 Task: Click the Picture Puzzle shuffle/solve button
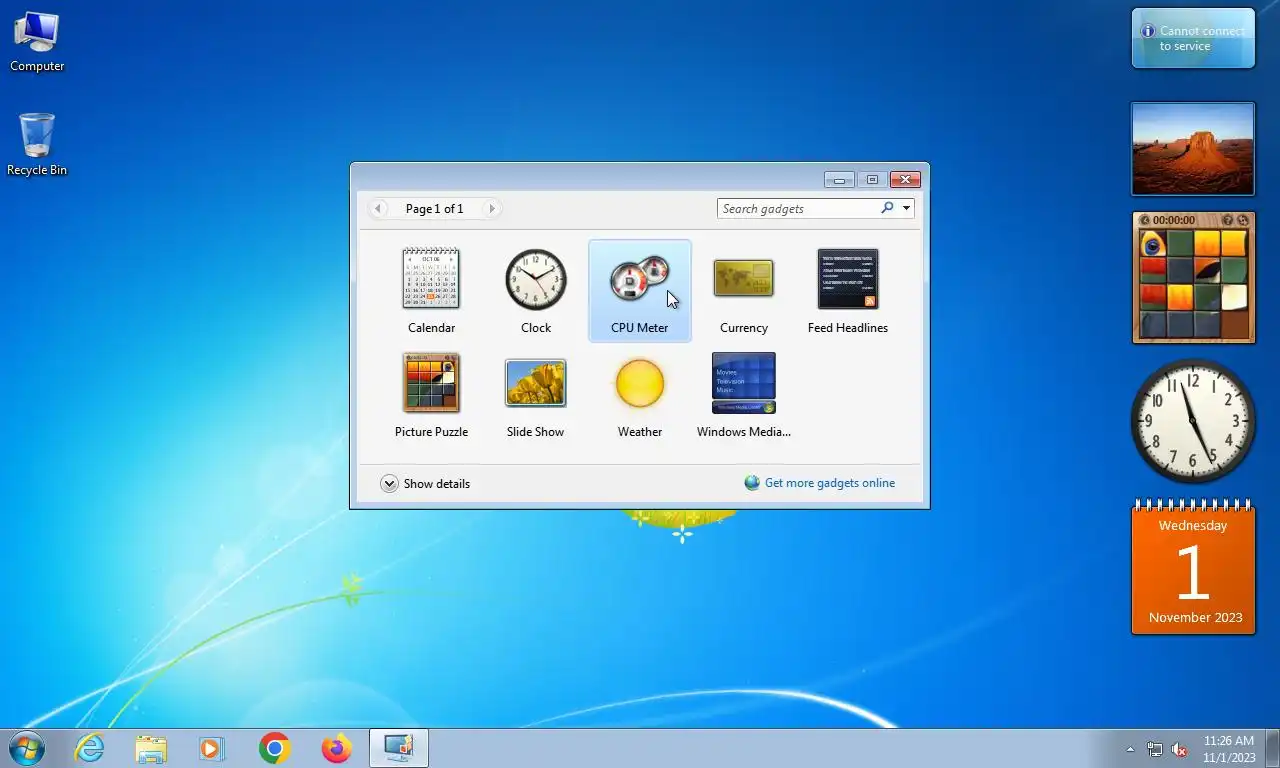pyautogui.click(x=1243, y=220)
